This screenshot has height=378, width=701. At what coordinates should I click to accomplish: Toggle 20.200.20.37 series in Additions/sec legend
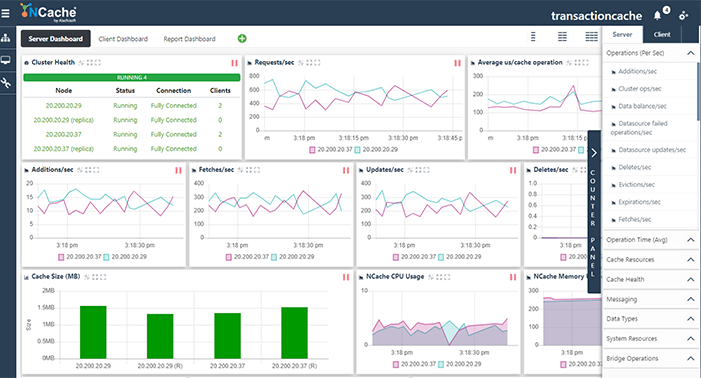80,257
